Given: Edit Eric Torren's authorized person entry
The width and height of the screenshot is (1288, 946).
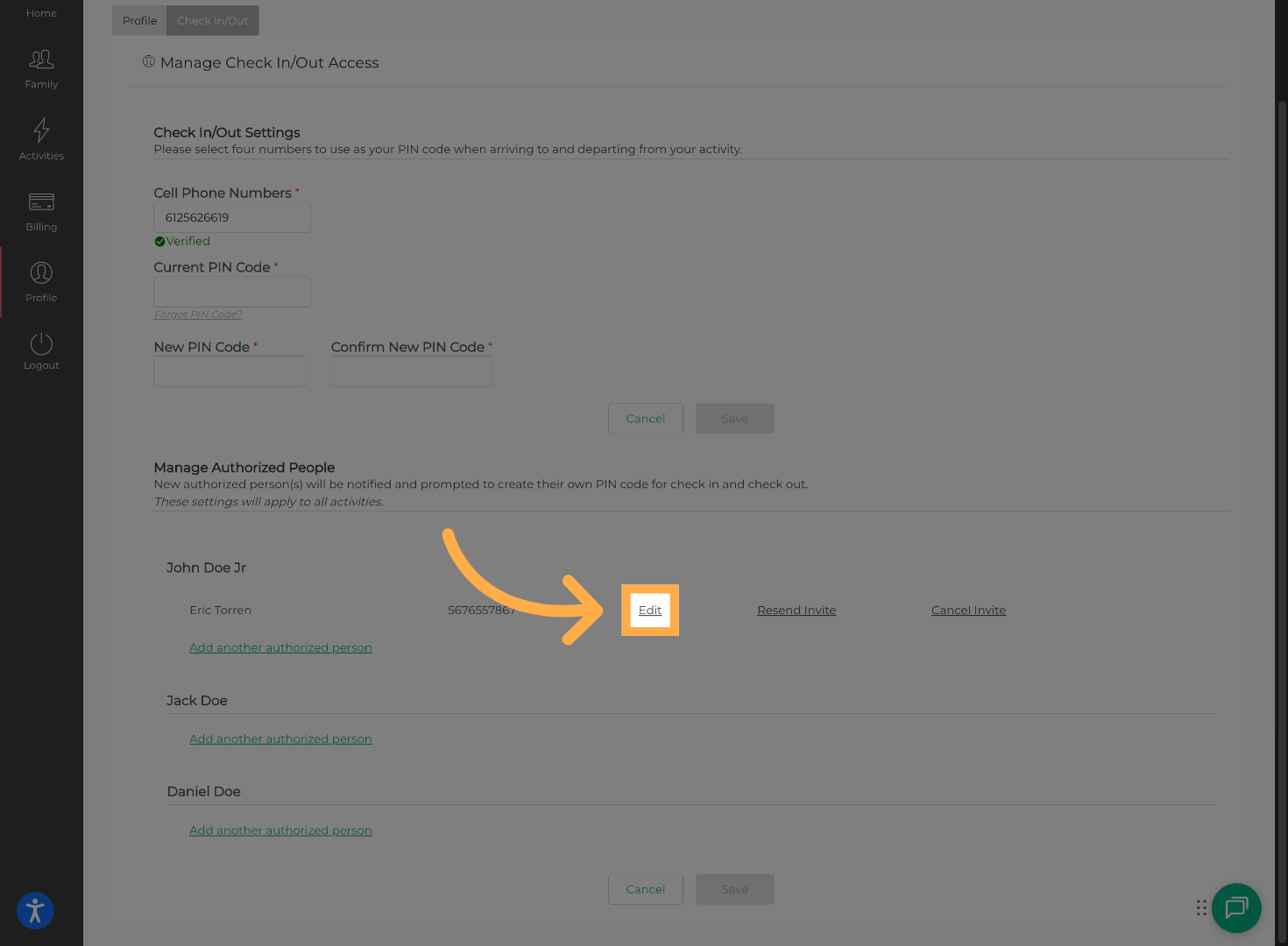Looking at the screenshot, I should [649, 610].
